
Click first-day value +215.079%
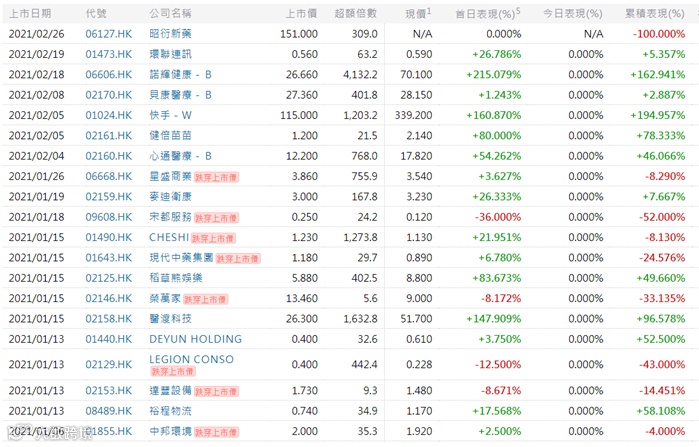pyautogui.click(x=493, y=74)
